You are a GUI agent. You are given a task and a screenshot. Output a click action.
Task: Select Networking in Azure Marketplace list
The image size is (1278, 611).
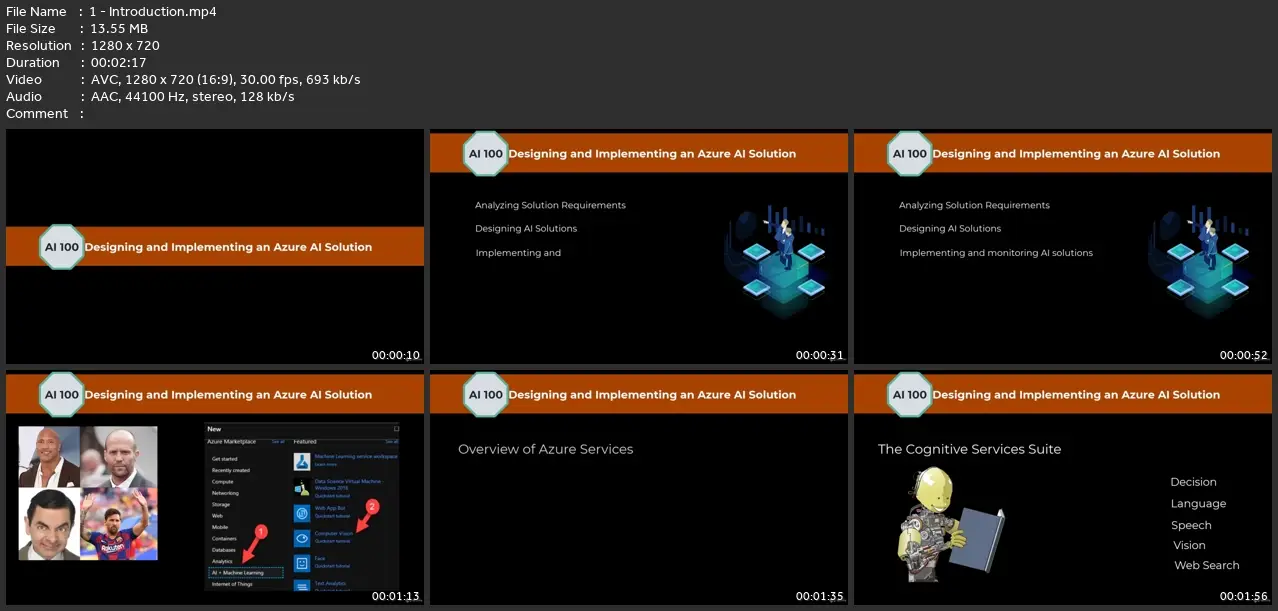click(225, 493)
